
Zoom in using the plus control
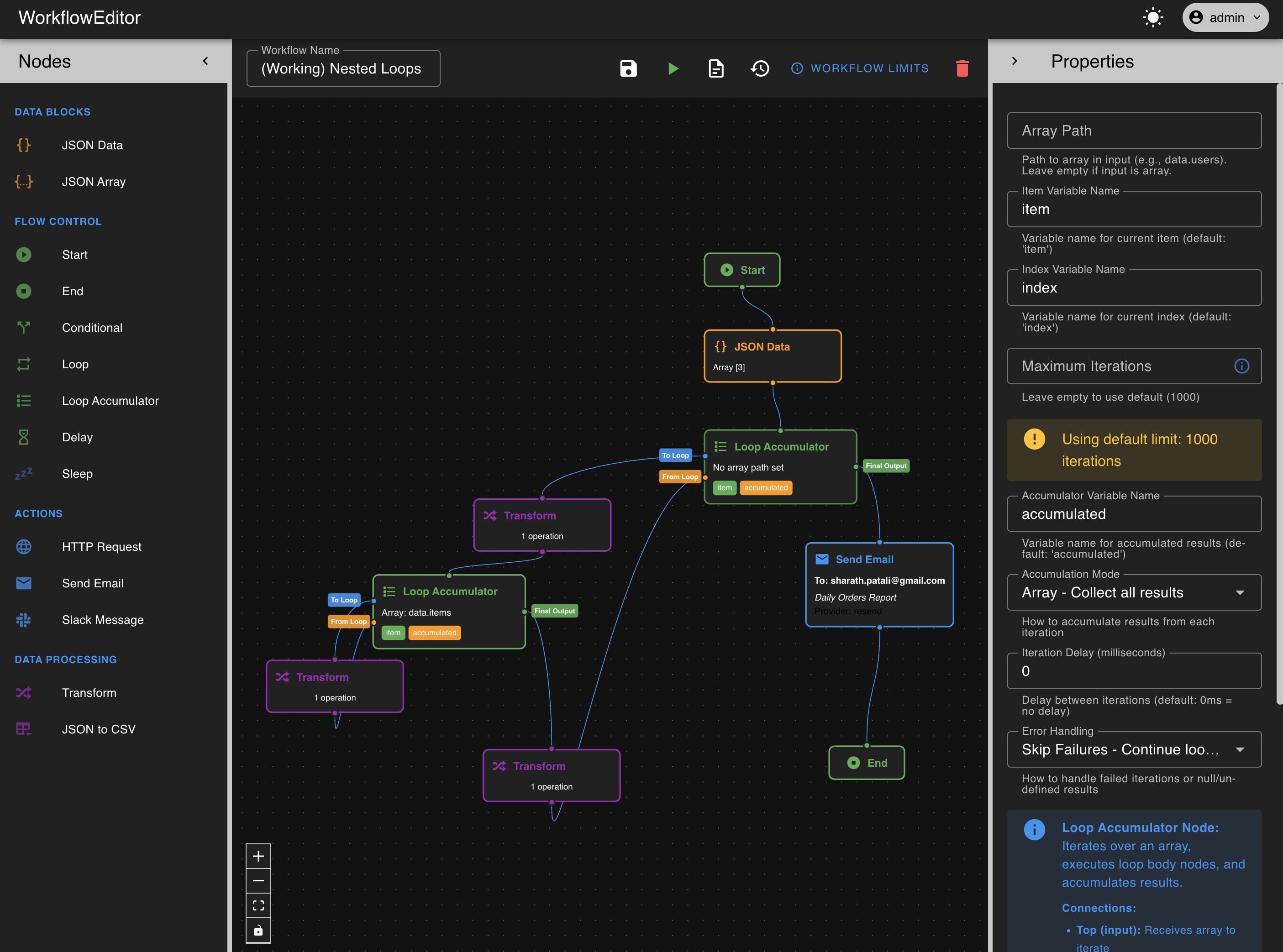pyautogui.click(x=258, y=855)
